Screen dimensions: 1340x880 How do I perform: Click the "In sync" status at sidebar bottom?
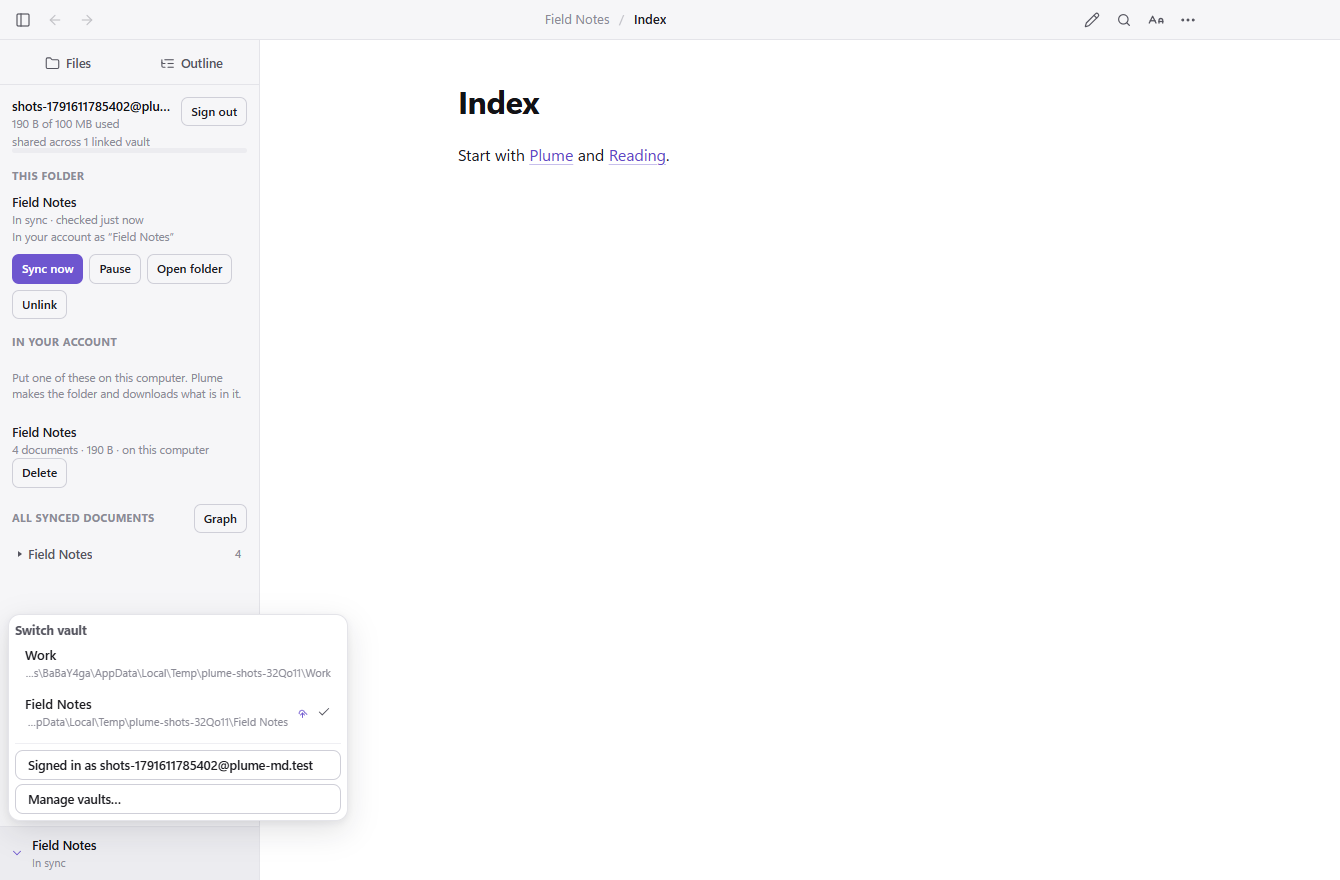click(x=49, y=863)
